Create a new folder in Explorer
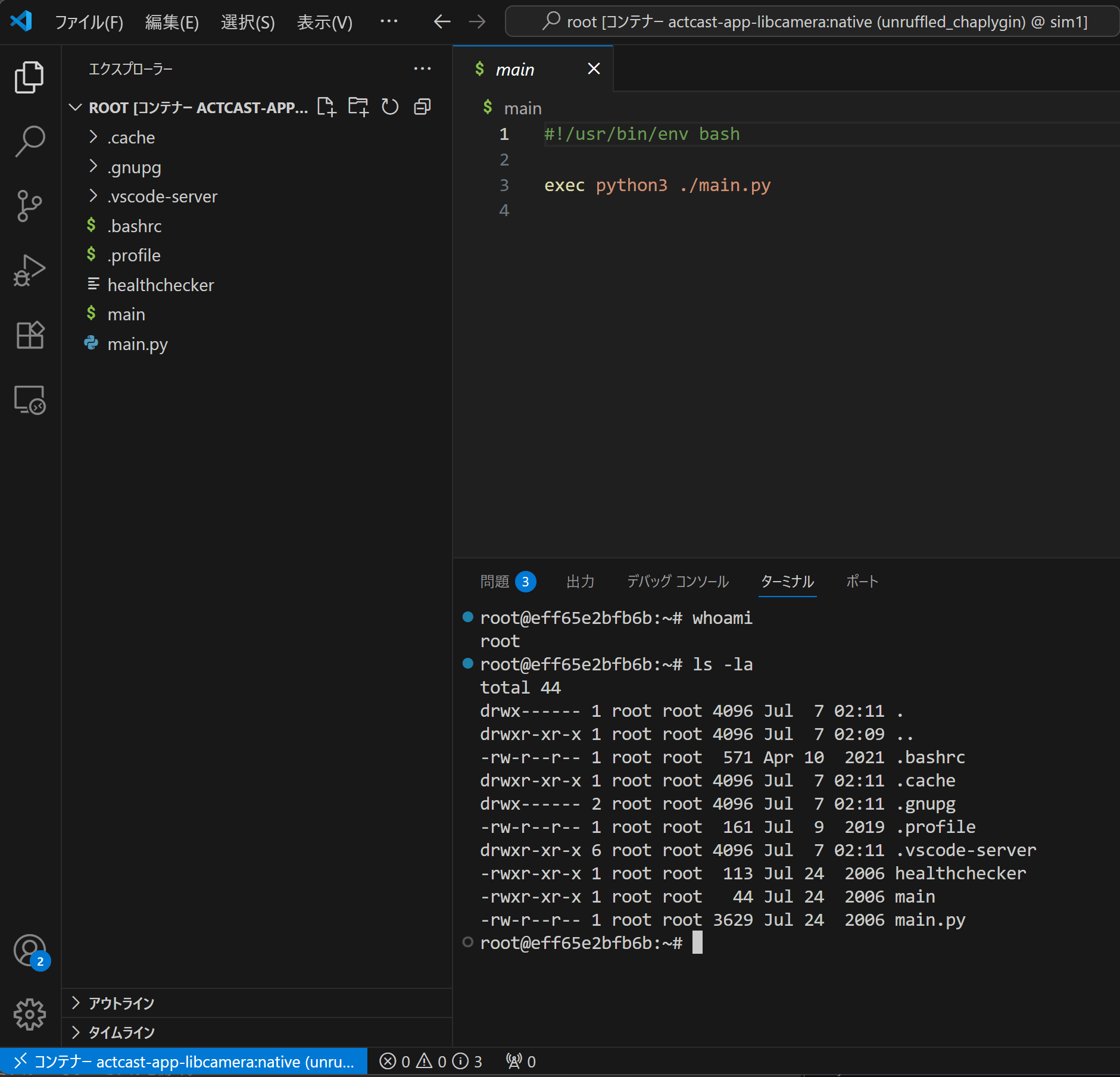 click(x=358, y=107)
